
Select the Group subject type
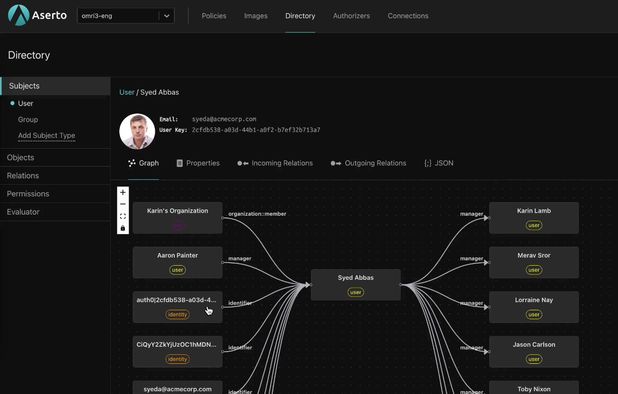point(28,119)
